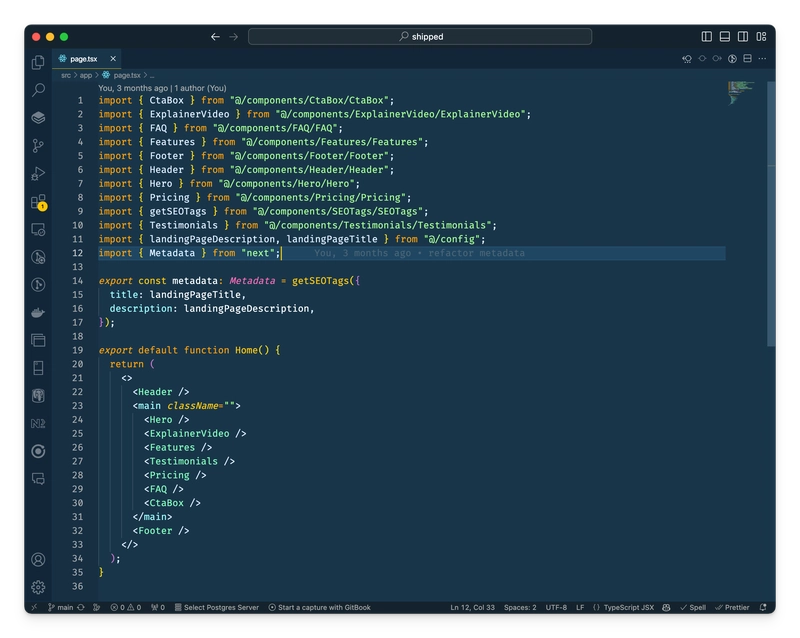Screen dimensions: 800x638
Task: Click Prettier status bar item
Action: (732, 607)
